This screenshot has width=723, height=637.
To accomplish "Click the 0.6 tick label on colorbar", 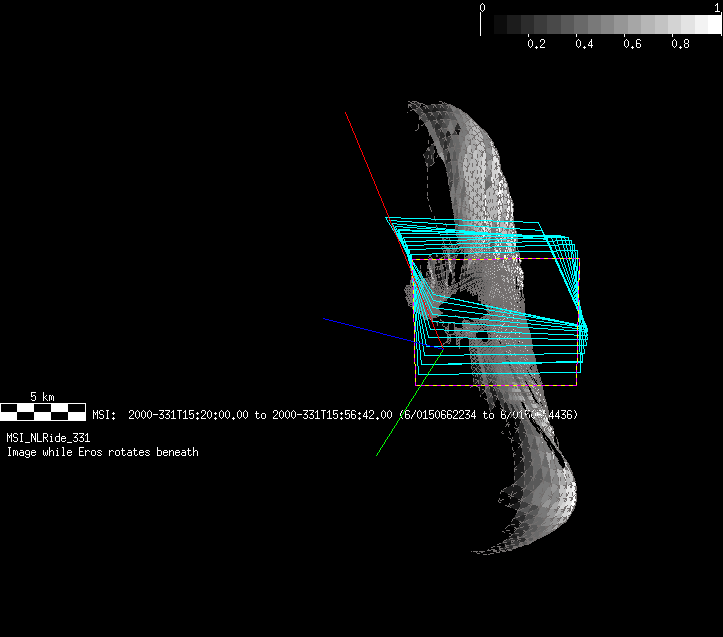I will click(x=632, y=44).
